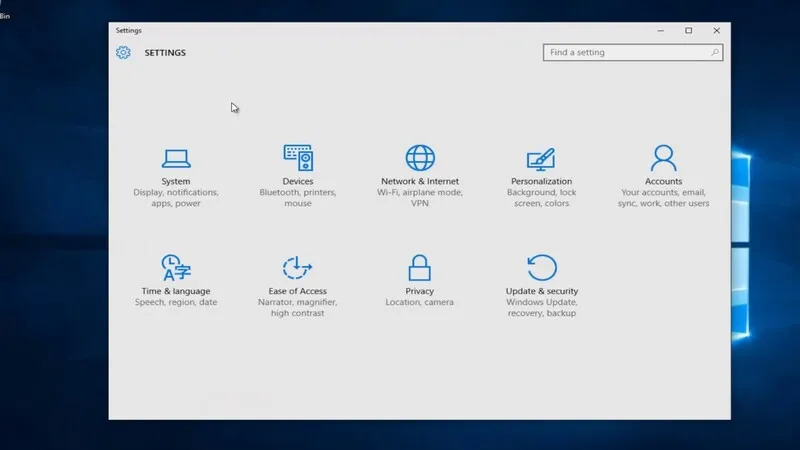
Task: Click the Privacy label text
Action: tap(419, 291)
